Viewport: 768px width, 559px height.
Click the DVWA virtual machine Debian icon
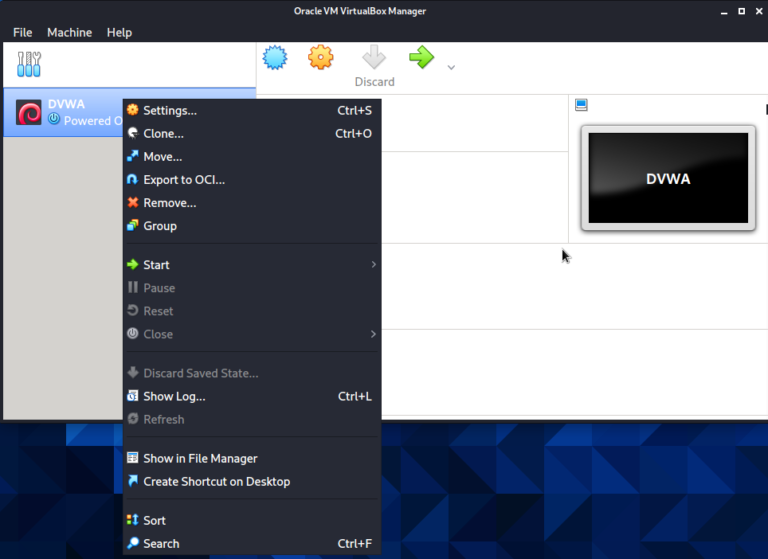pos(29,112)
